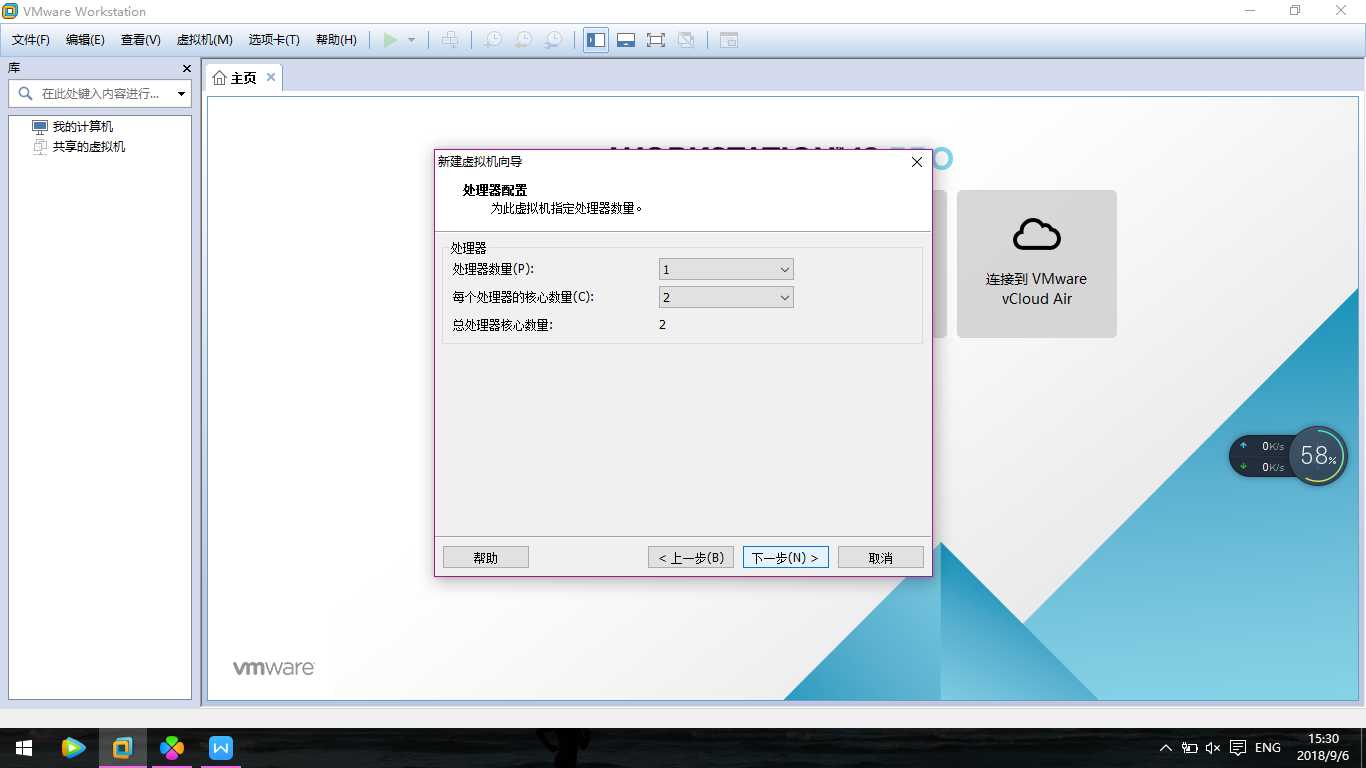Open the 文件(F) menu
1366x768 pixels.
31,40
